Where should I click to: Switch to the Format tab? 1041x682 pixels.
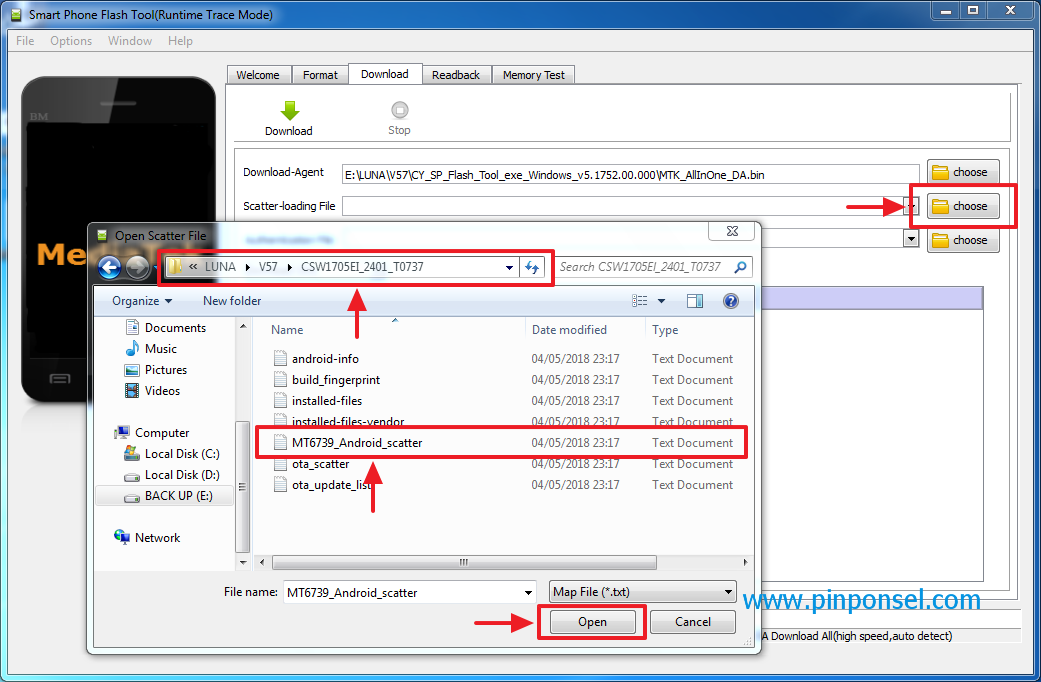[x=321, y=75]
